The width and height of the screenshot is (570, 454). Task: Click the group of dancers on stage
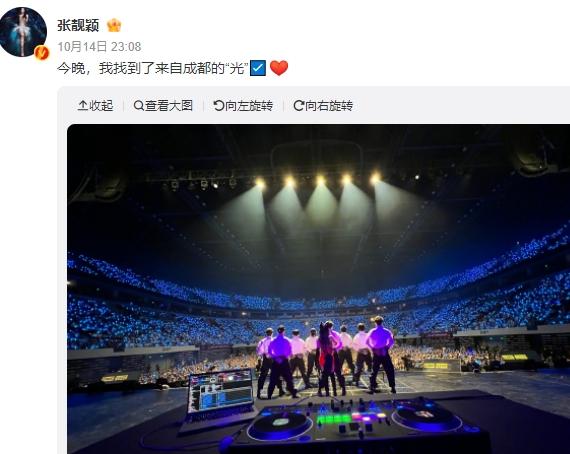326,357
